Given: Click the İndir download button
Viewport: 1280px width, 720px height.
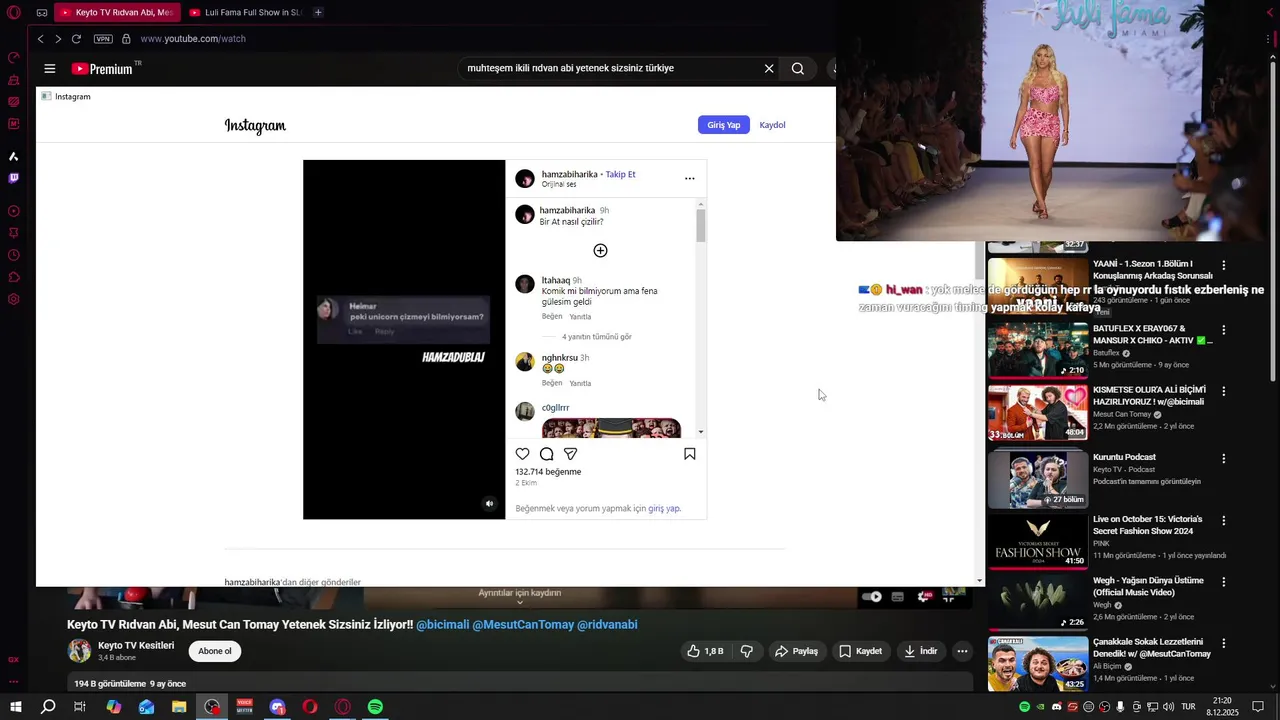Looking at the screenshot, I should [x=921, y=651].
